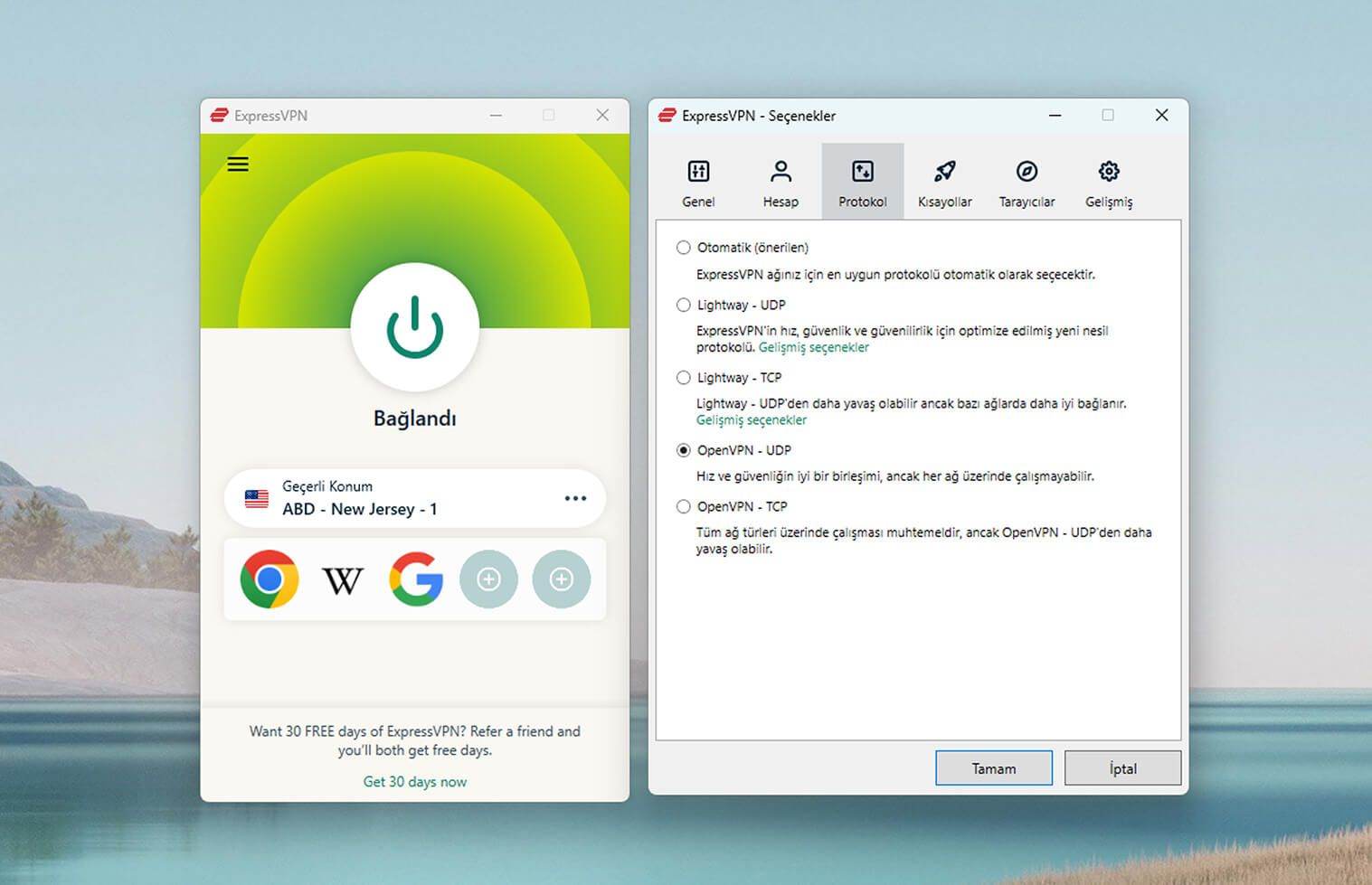
Task: Select OpenVPN - TCP radio button
Action: (x=684, y=506)
